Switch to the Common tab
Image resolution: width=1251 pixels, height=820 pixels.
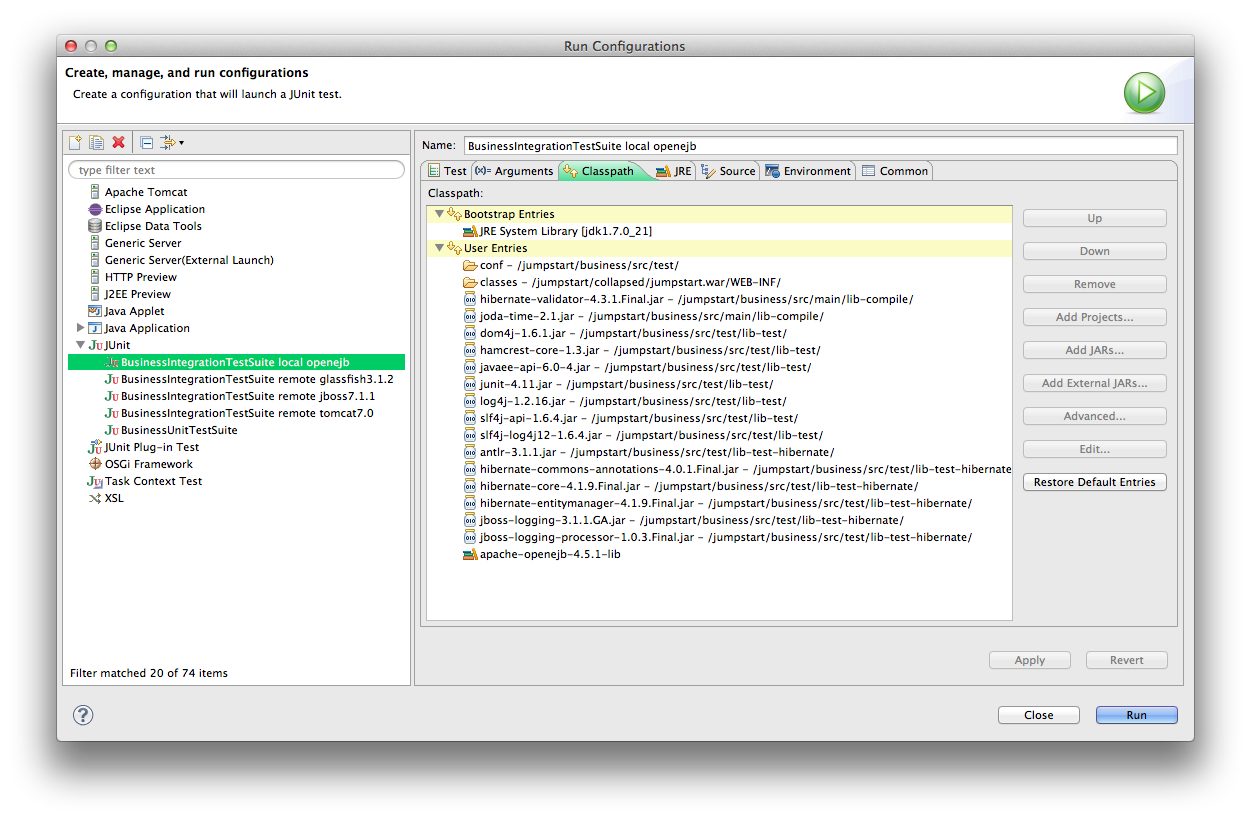[895, 171]
